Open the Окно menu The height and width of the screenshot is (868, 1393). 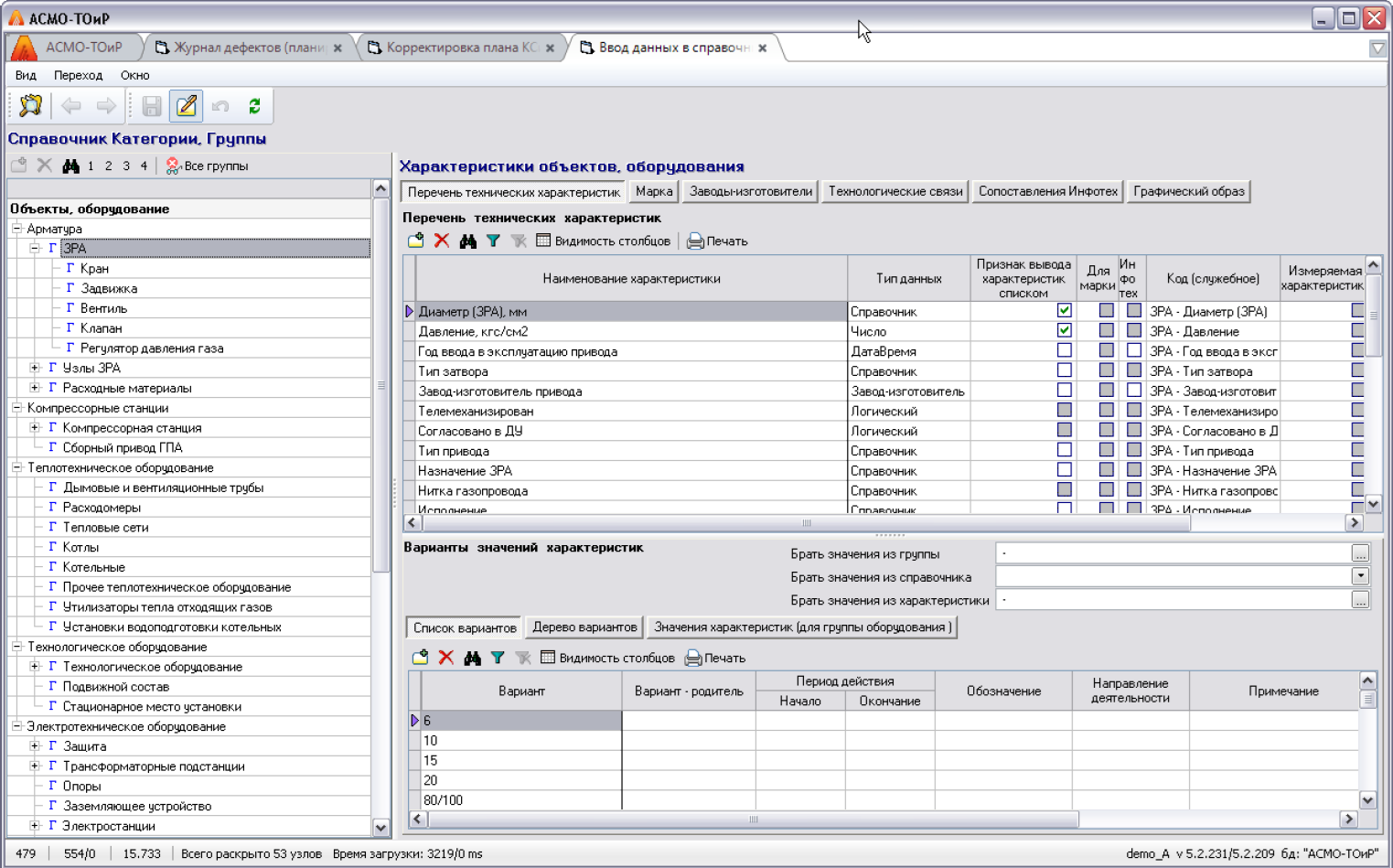pos(134,75)
